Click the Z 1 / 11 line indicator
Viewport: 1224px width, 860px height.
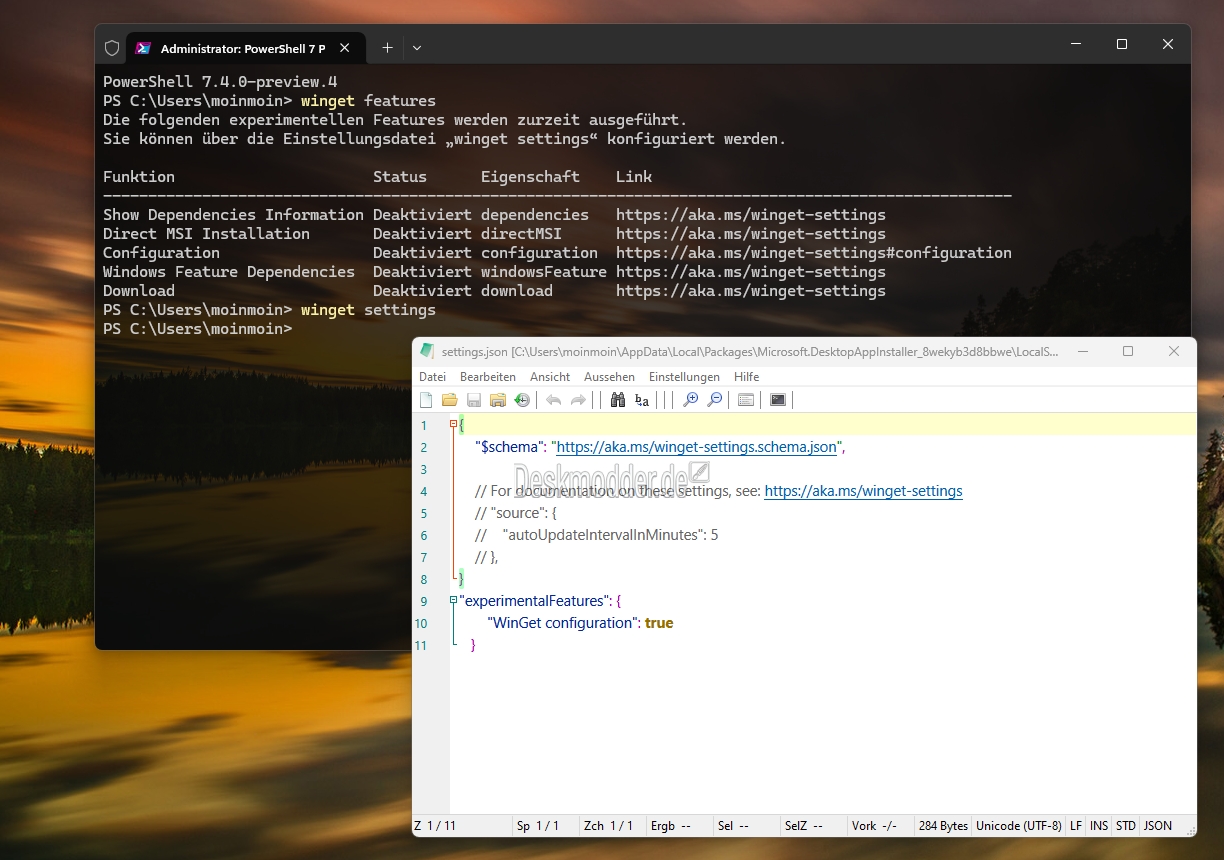435,826
